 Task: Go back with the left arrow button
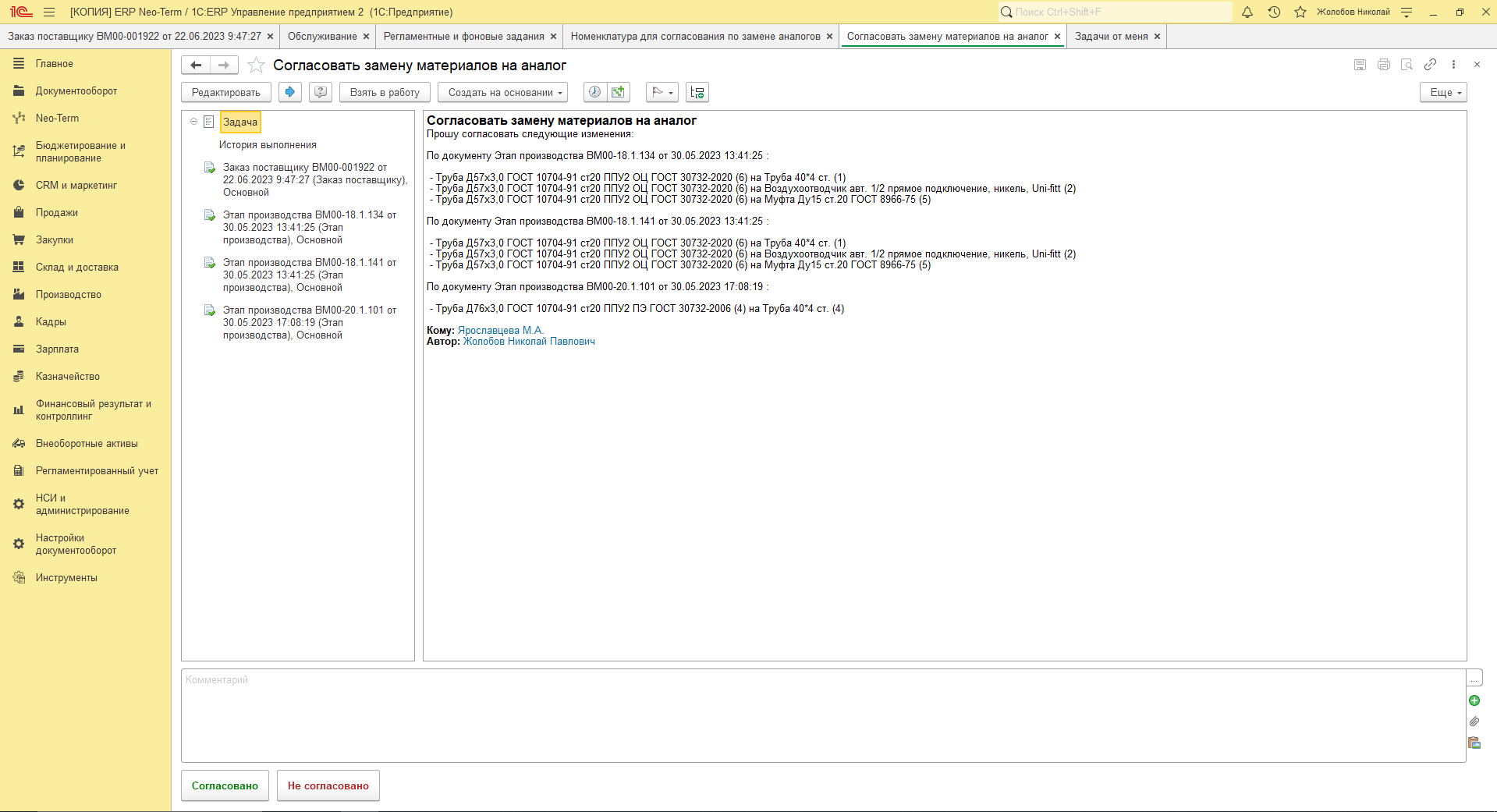[196, 66]
